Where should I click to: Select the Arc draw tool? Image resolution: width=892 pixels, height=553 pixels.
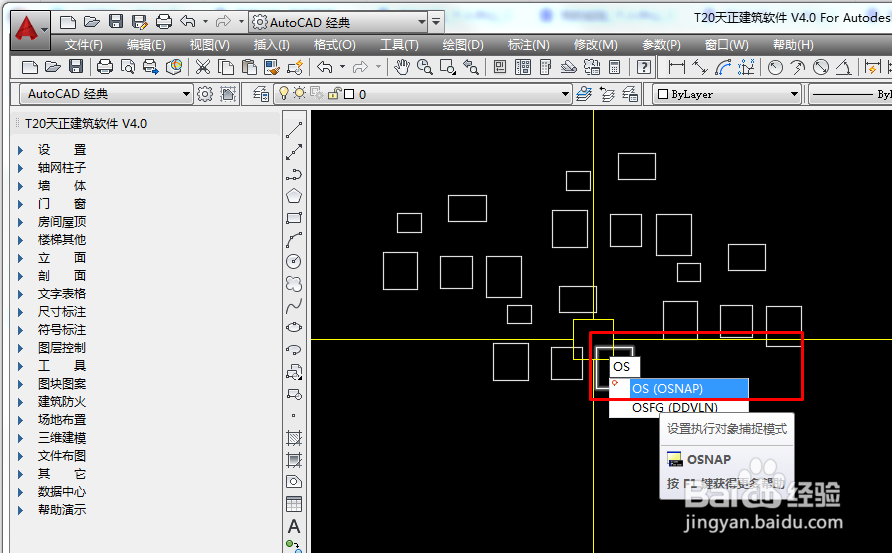coord(294,240)
